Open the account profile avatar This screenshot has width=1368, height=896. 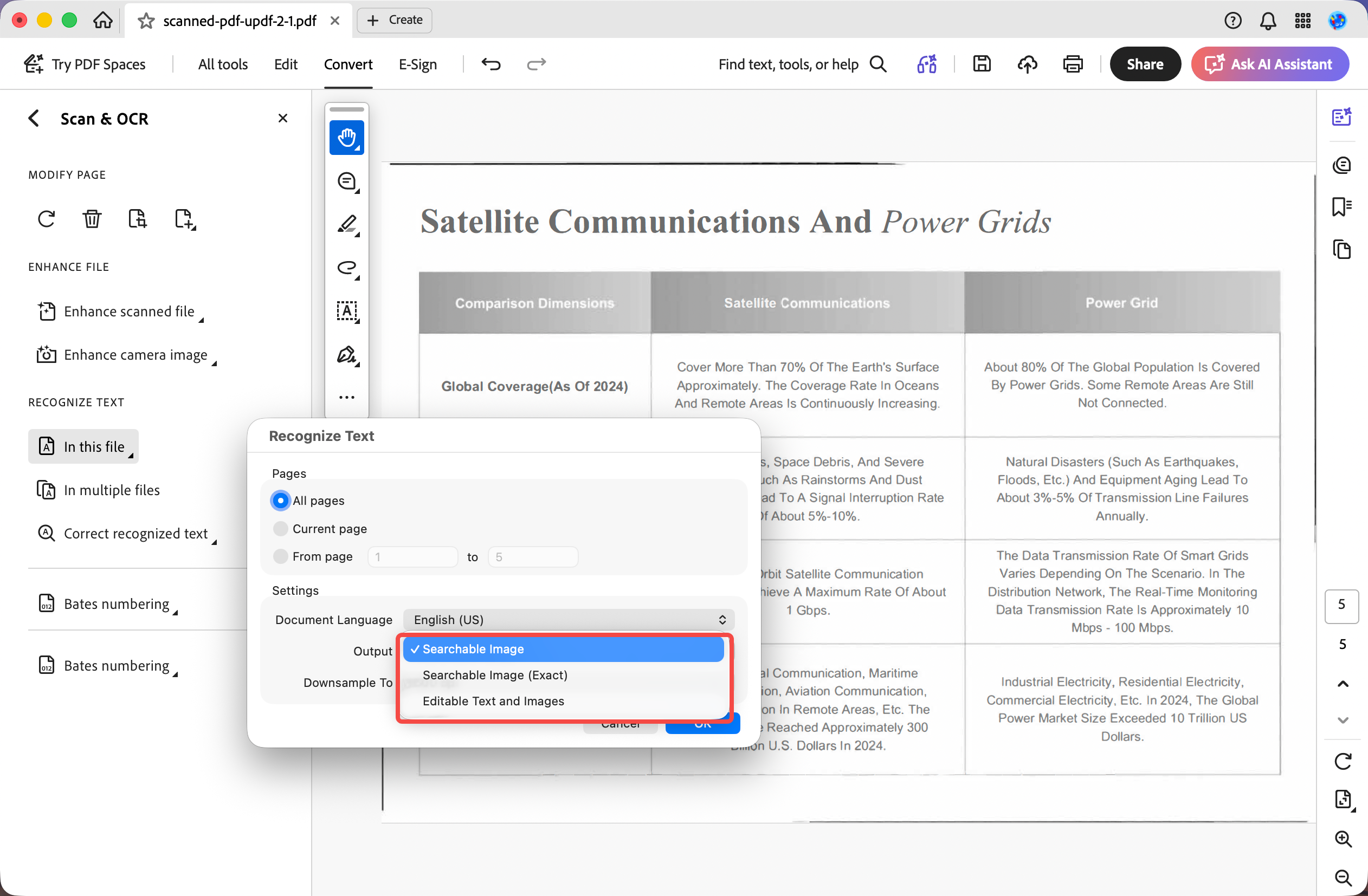point(1338,21)
